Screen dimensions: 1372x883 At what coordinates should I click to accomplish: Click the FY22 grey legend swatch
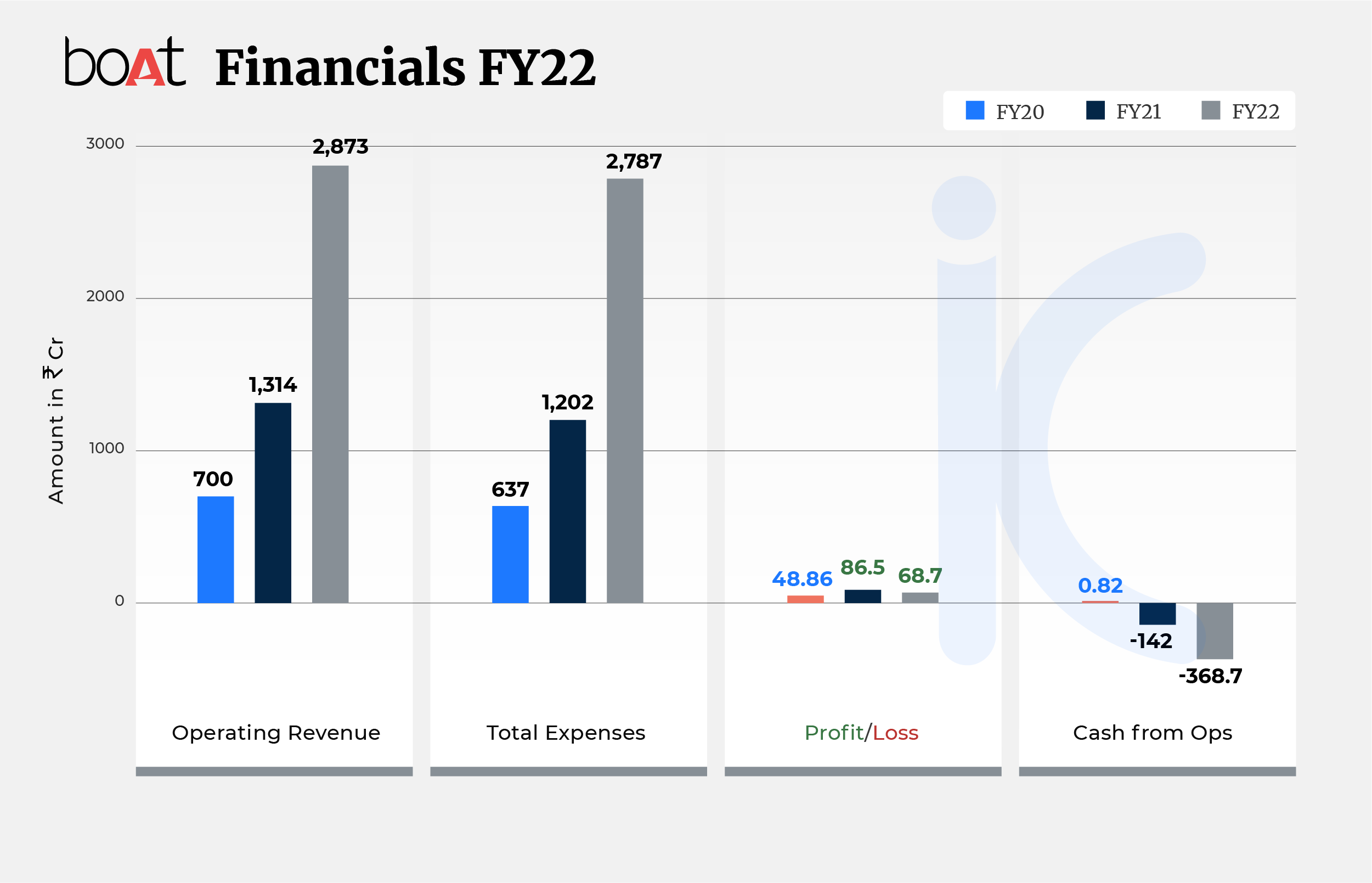click(x=1211, y=110)
